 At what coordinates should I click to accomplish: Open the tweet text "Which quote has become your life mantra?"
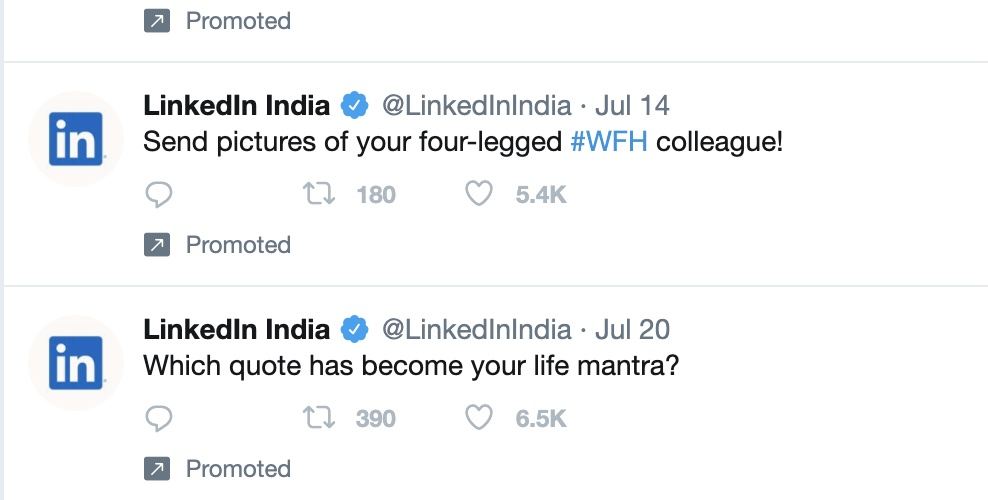411,366
